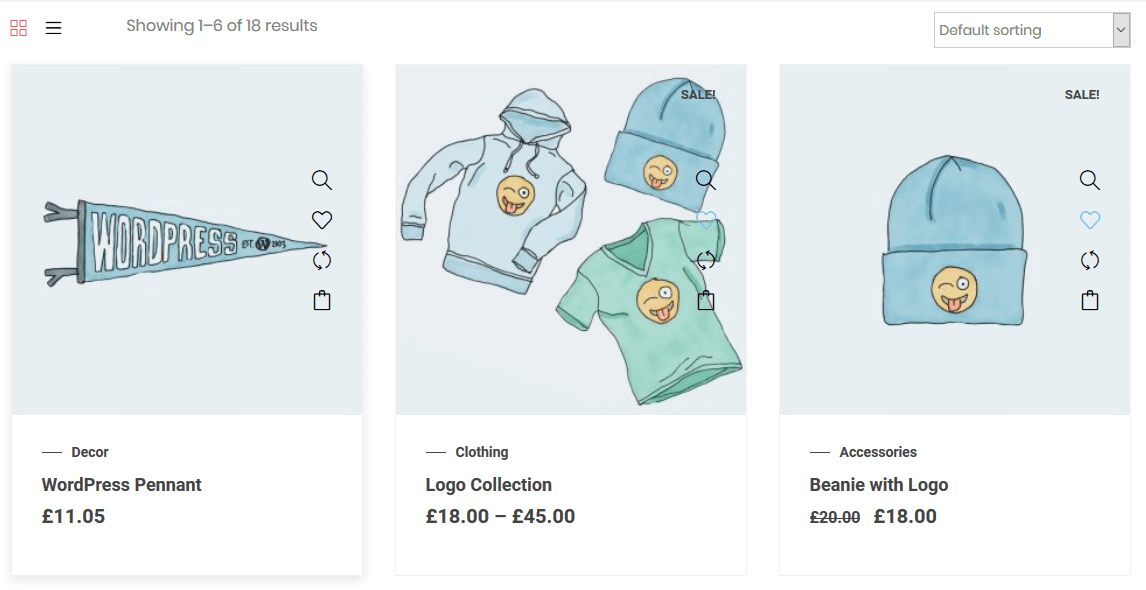Open the Decor category link
The height and width of the screenshot is (590, 1146).
coord(90,452)
